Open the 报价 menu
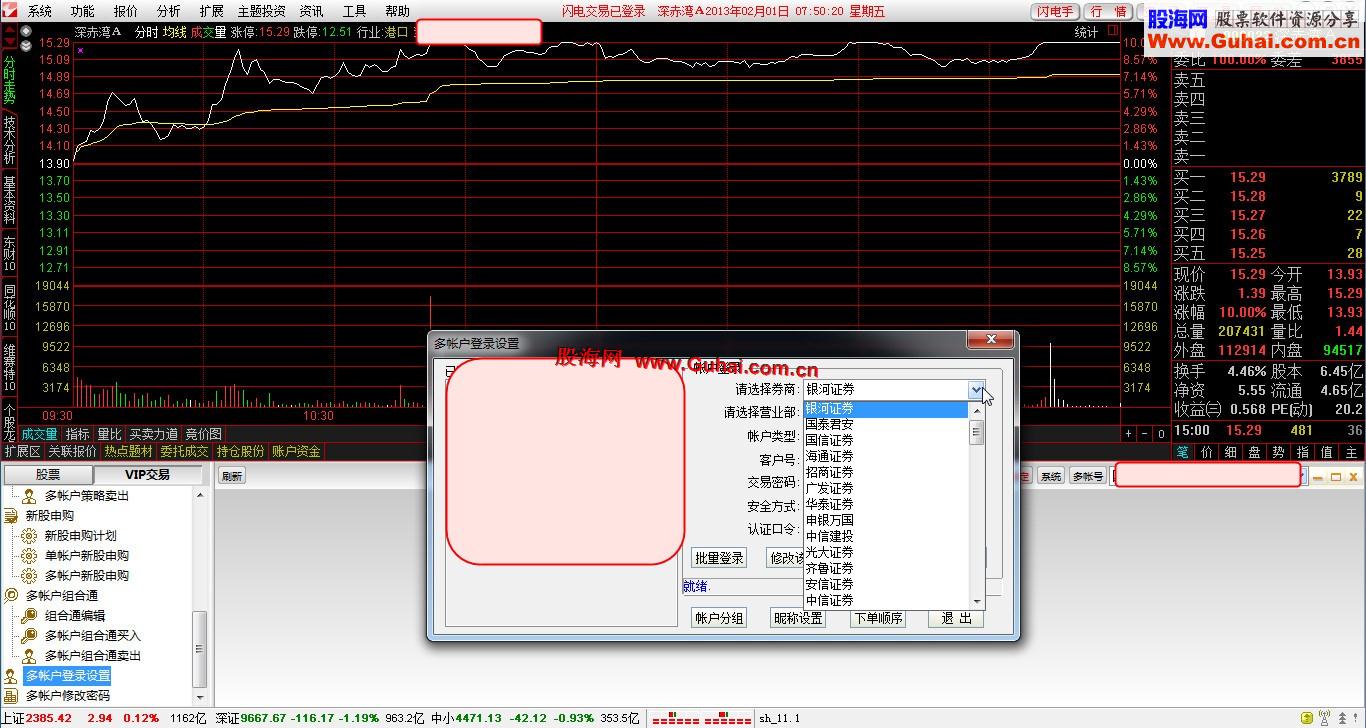Viewport: 1366px width, 728px height. pyautogui.click(x=126, y=11)
